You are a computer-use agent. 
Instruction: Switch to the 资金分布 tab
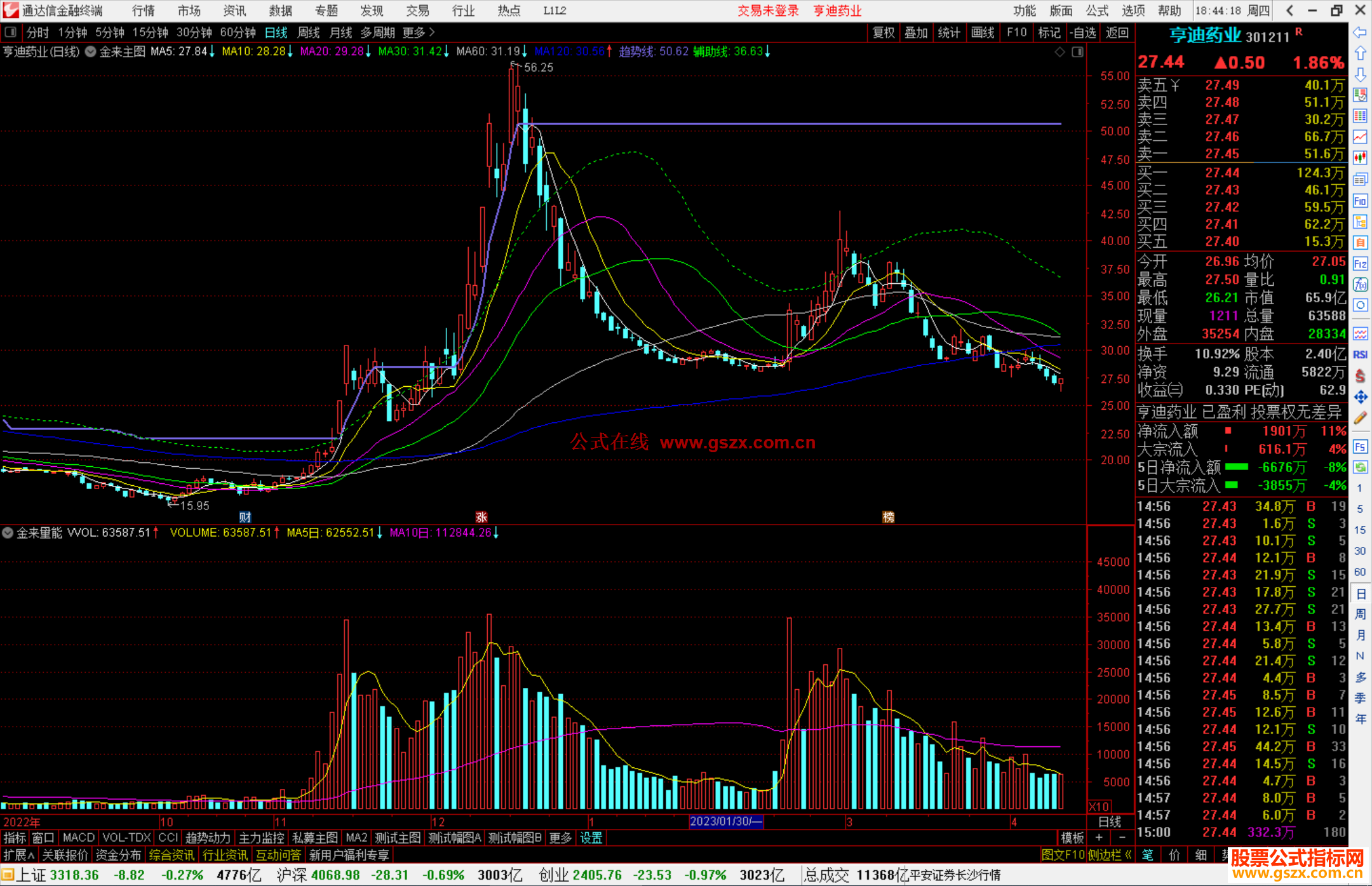118,856
